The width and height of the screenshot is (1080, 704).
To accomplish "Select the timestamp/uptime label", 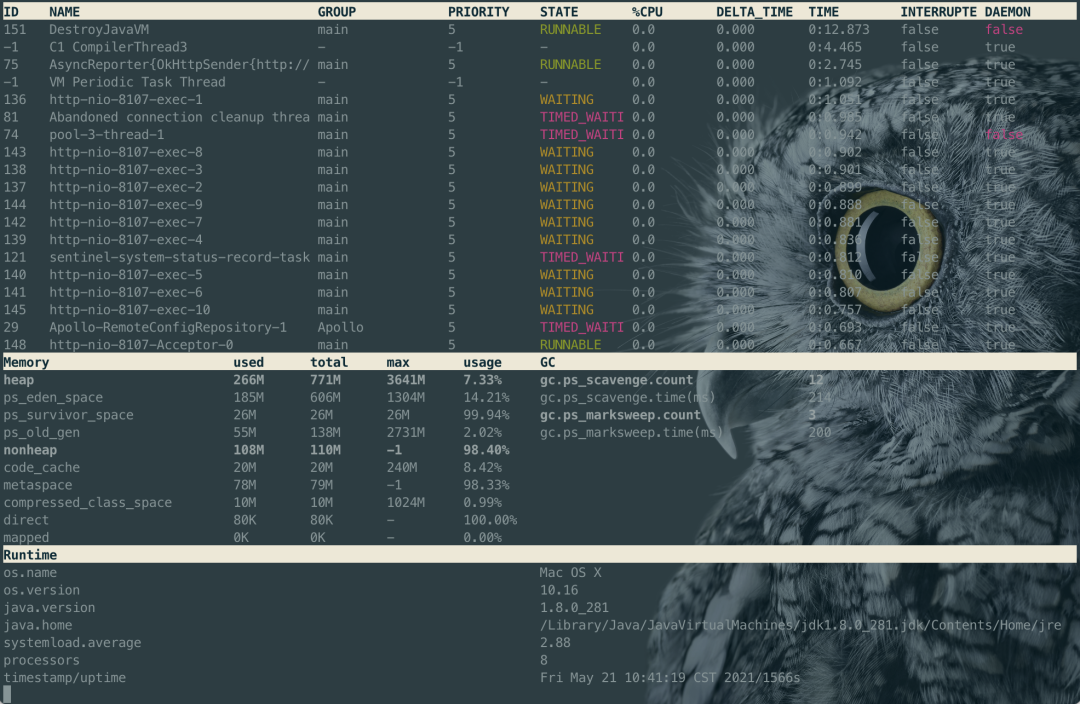I will 65,678.
